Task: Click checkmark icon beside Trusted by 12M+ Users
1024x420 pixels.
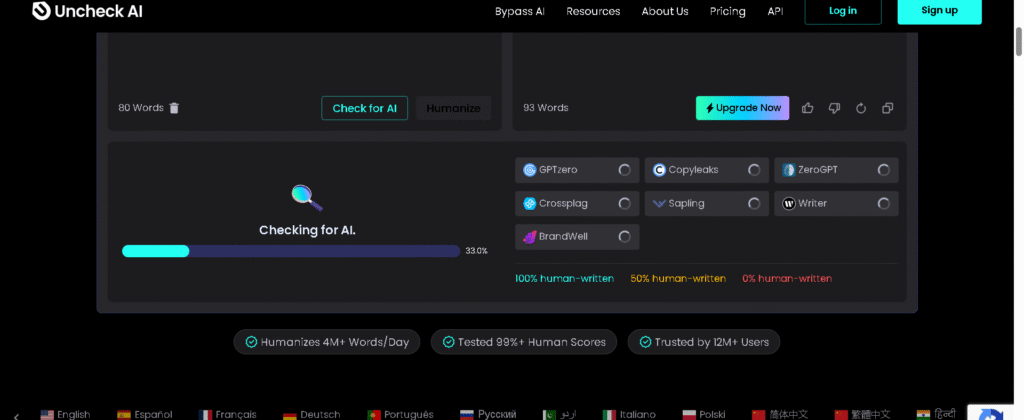Action: coord(645,342)
